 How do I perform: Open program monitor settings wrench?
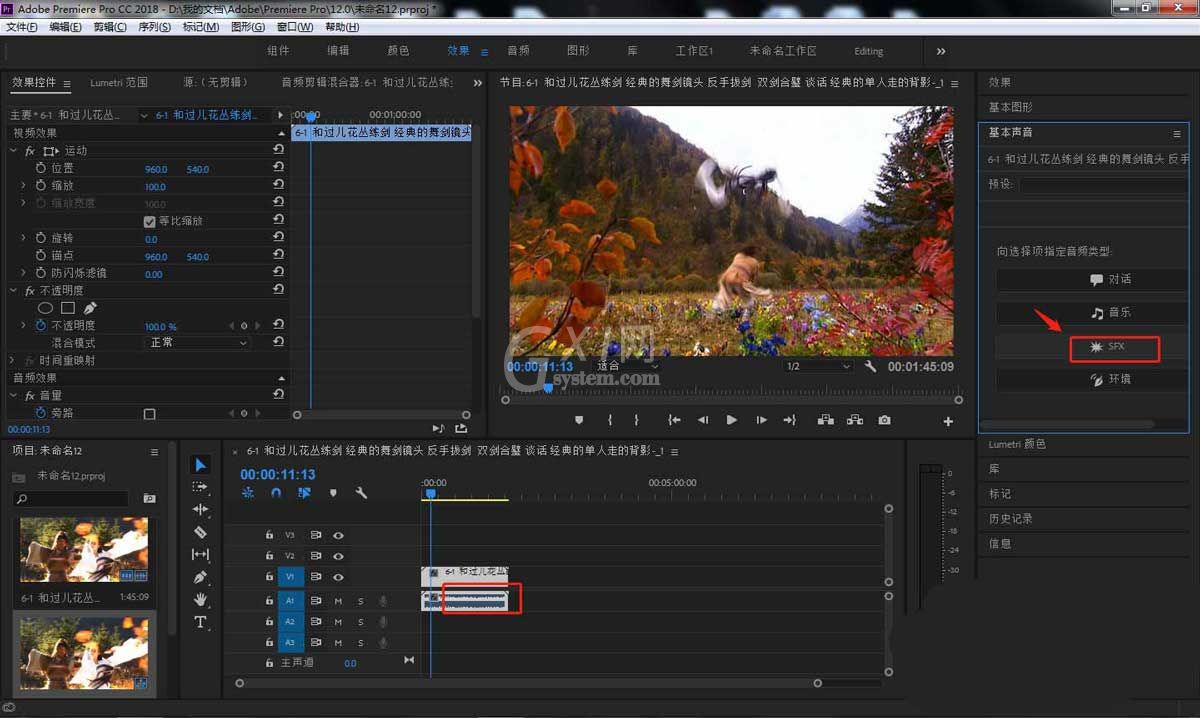(871, 367)
